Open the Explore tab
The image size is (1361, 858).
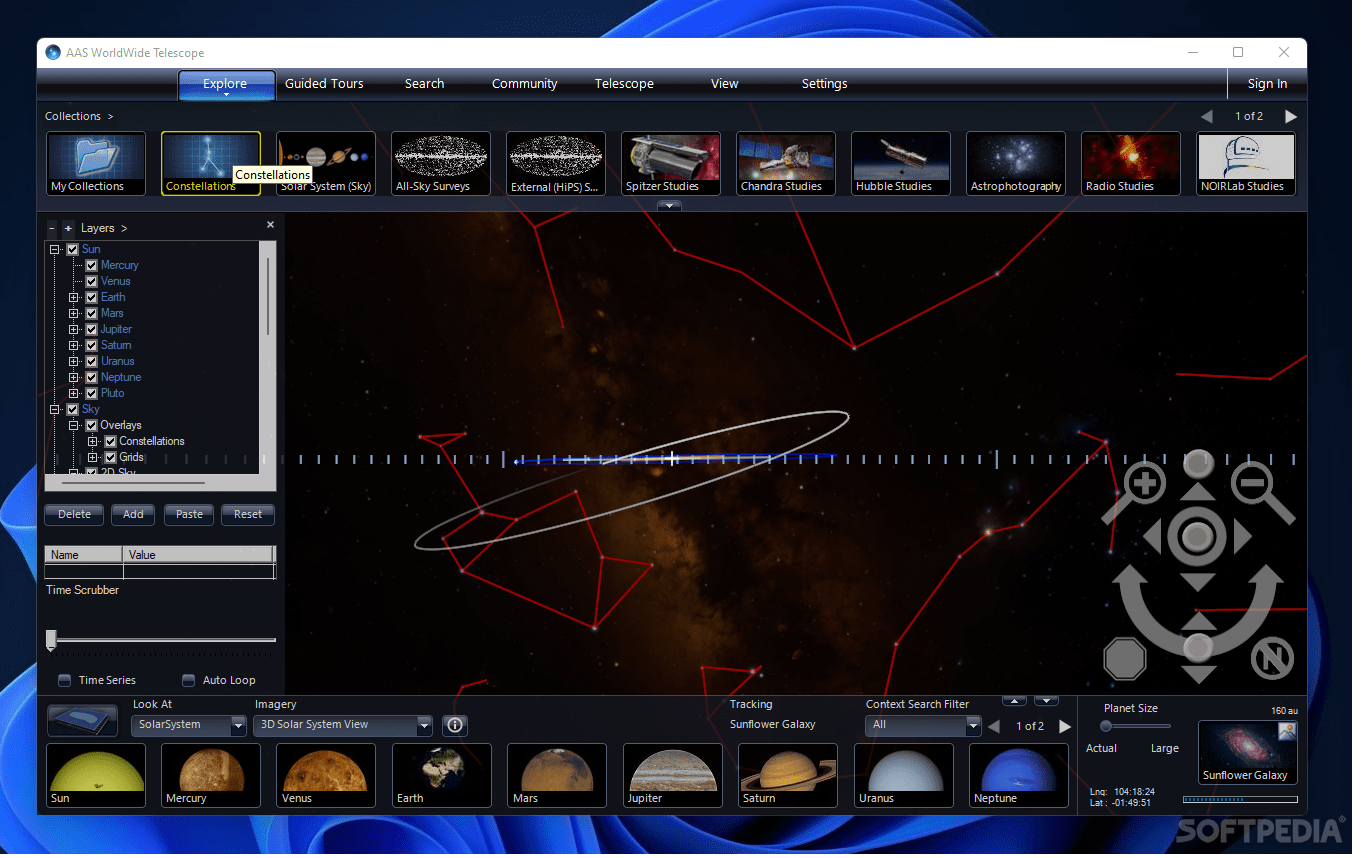(x=226, y=85)
